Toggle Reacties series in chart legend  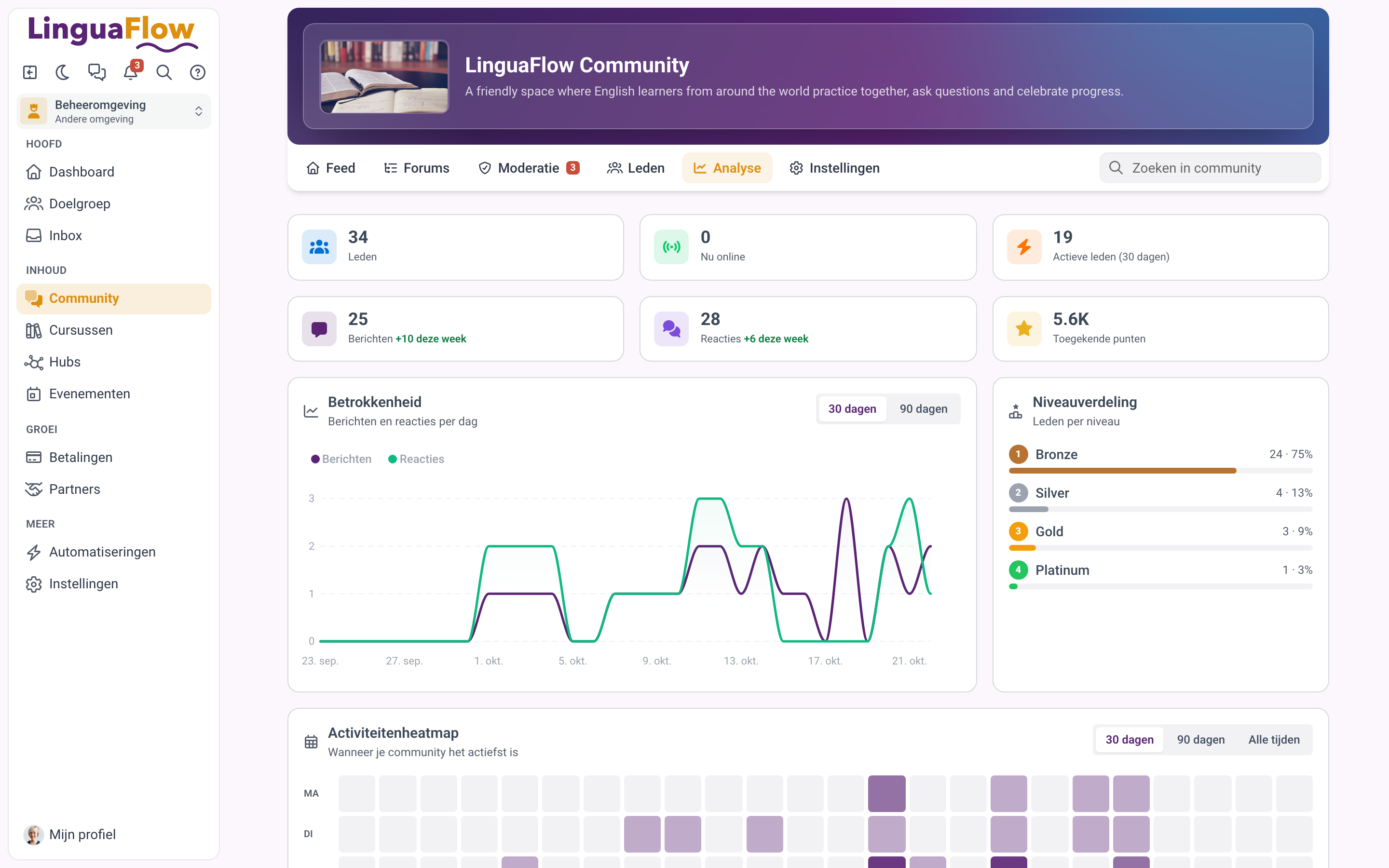416,459
